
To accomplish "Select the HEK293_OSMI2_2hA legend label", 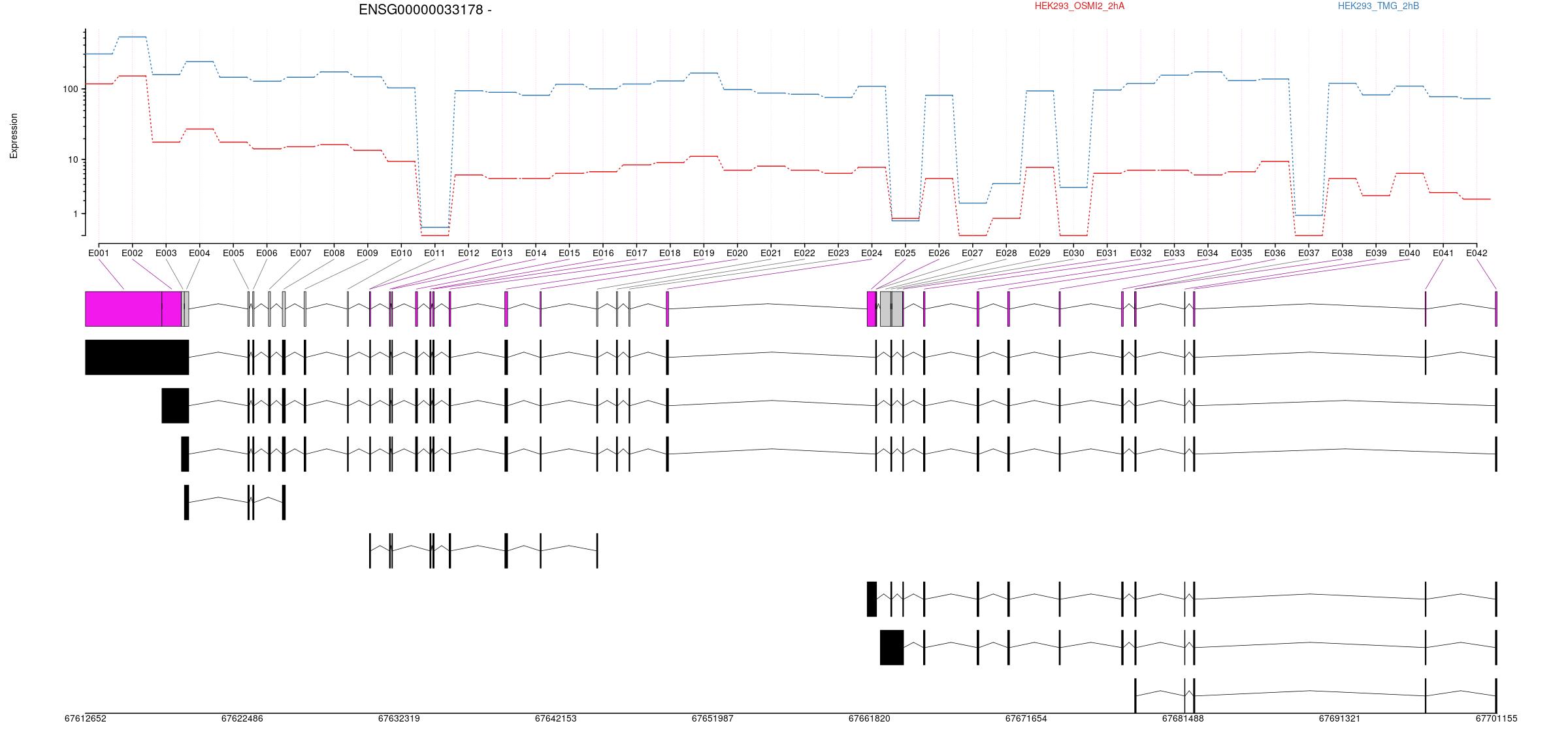I will tap(1080, 6).
